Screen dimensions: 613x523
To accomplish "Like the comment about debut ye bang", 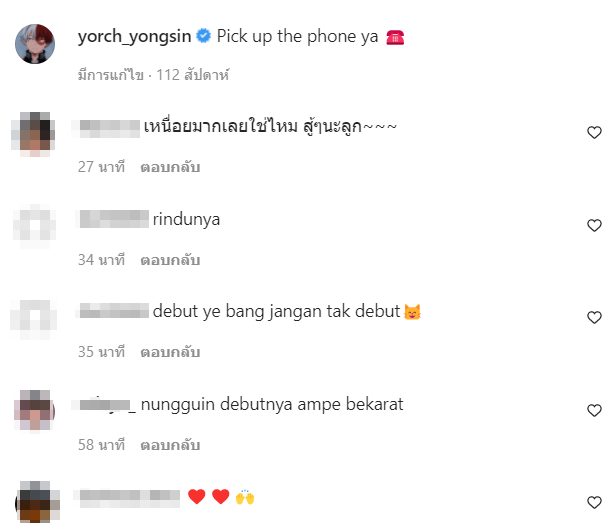I will click(x=594, y=317).
